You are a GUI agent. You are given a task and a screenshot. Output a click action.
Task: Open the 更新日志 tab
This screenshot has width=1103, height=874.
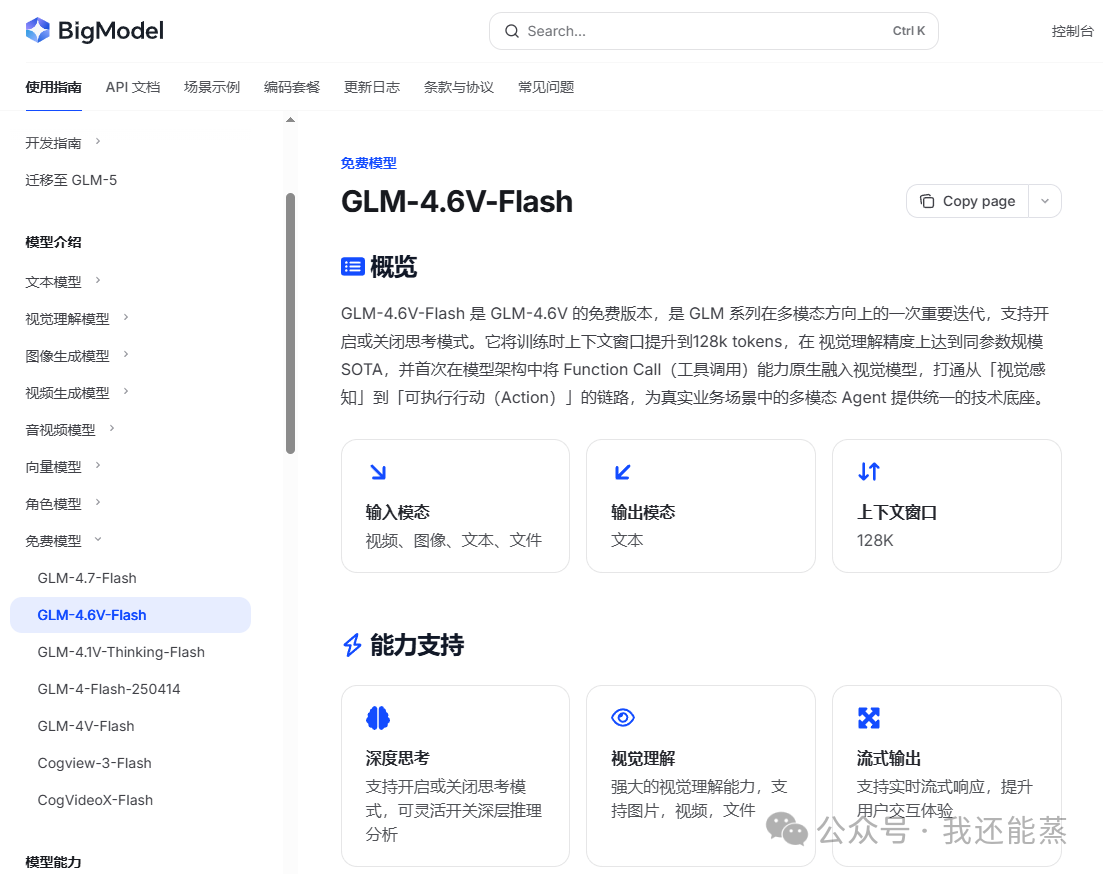pyautogui.click(x=371, y=87)
